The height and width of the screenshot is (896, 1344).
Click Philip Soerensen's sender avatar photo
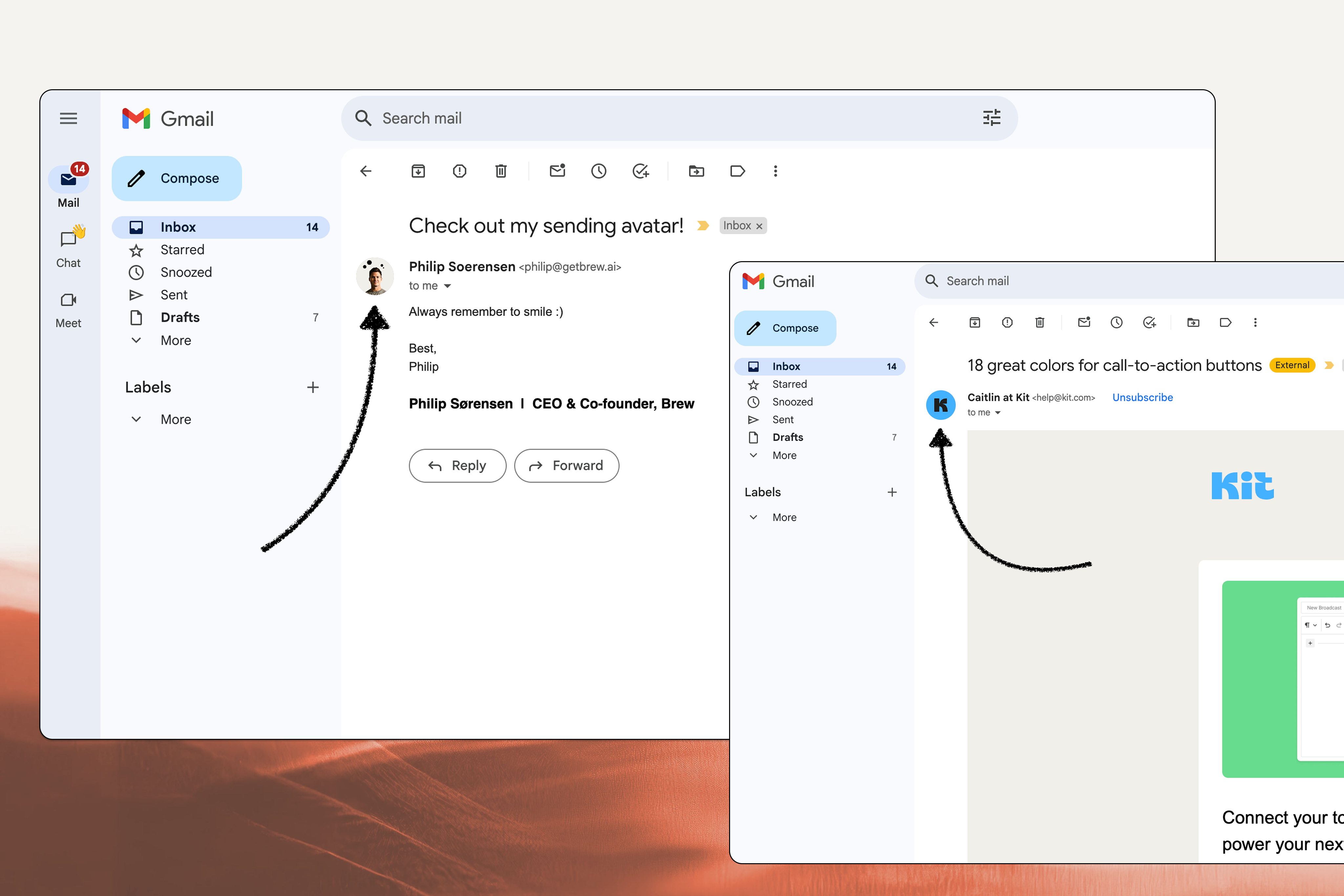pyautogui.click(x=375, y=277)
